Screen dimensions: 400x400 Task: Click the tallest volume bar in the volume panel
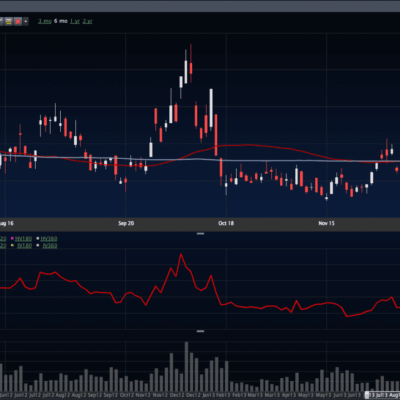pyautogui.click(x=186, y=367)
